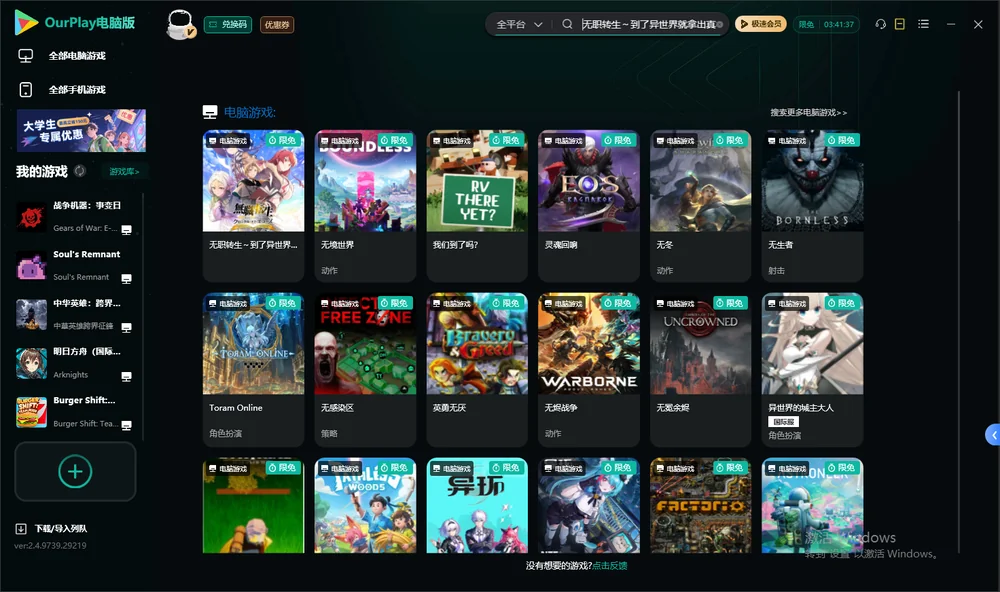Viewport: 1000px width, 592px height.
Task: Open the 异世界的城主大人 card
Action: click(x=812, y=369)
